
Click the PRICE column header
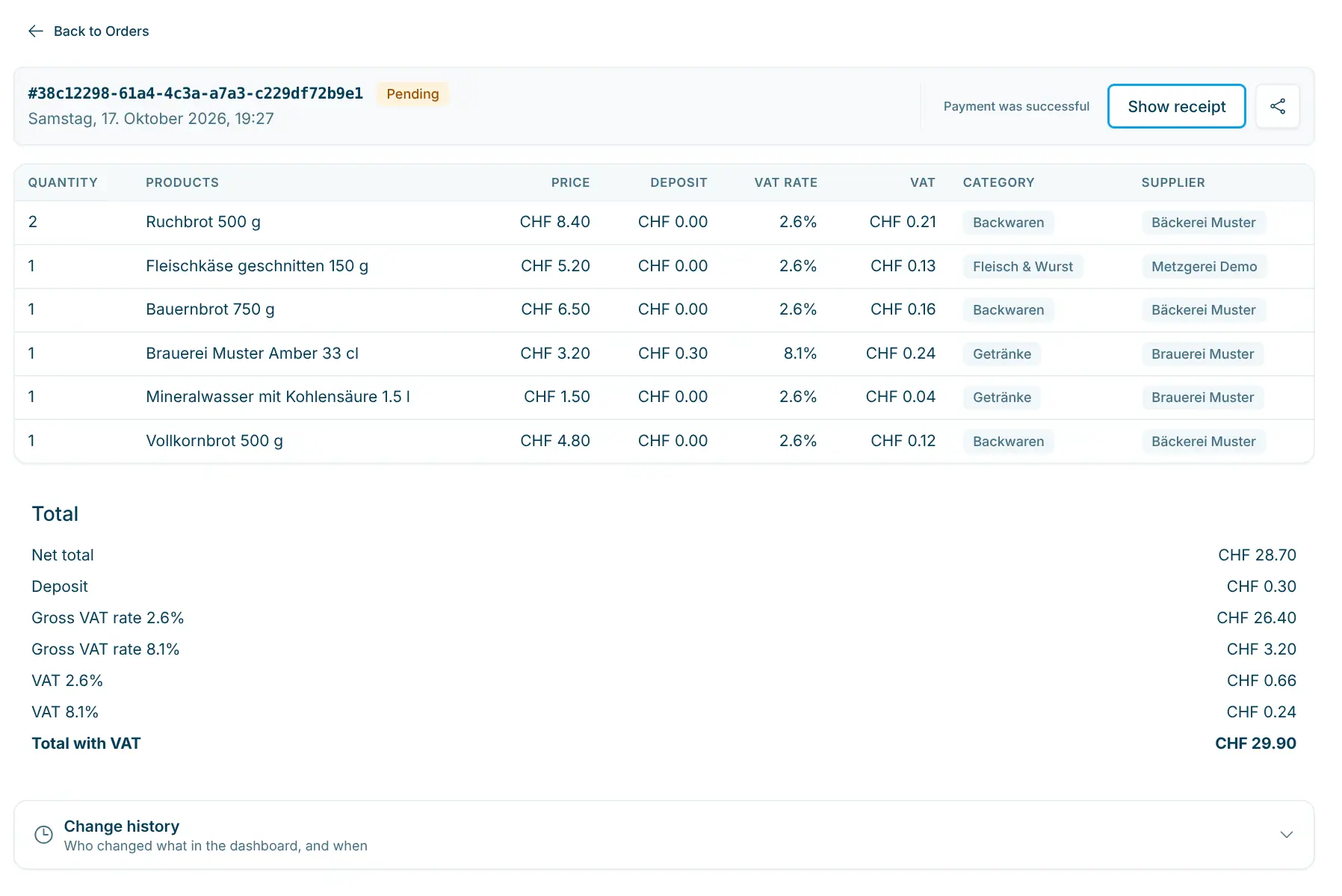point(570,182)
